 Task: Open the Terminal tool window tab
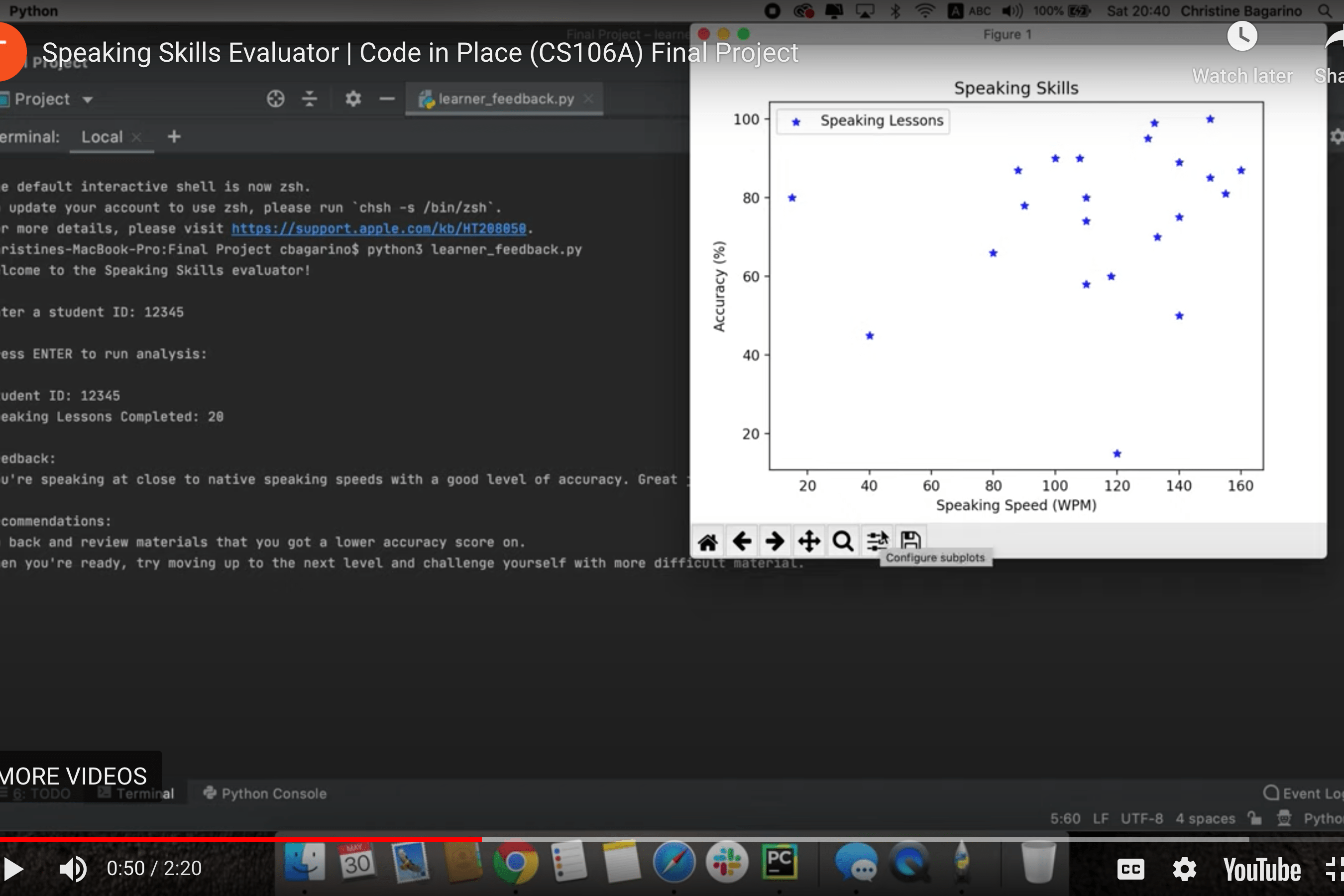coord(136,793)
